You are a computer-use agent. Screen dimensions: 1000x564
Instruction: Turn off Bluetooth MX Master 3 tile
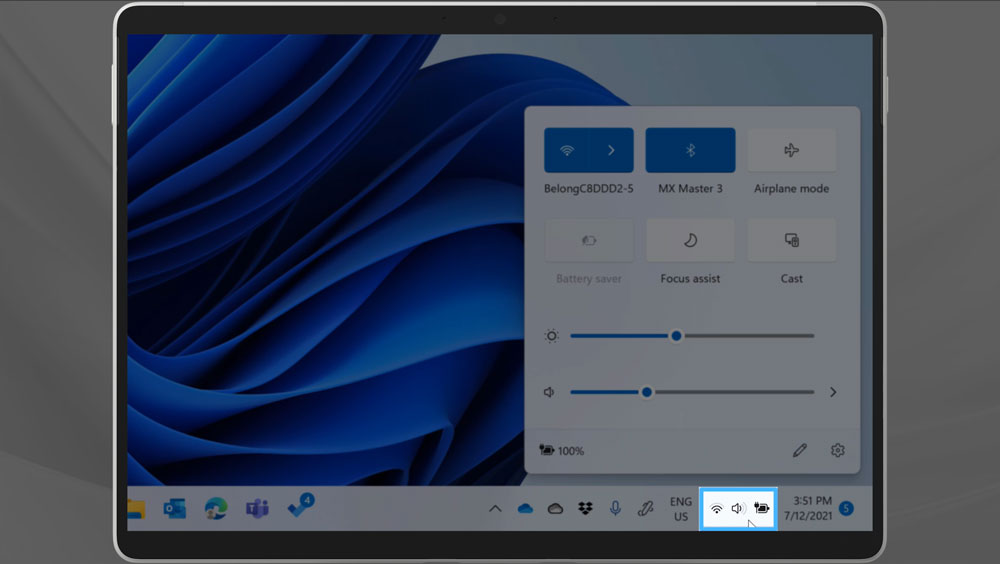pos(690,150)
